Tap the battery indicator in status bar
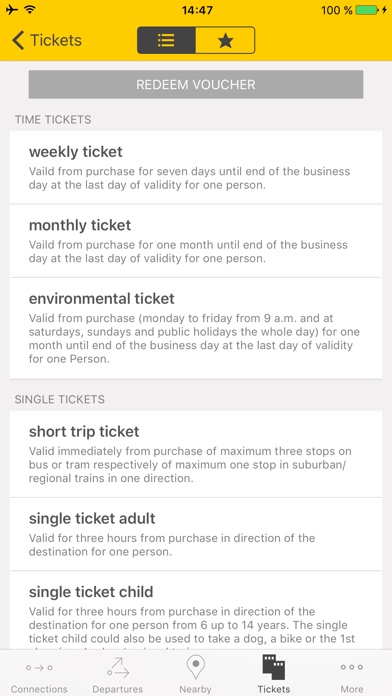392x696 pixels. [368, 10]
